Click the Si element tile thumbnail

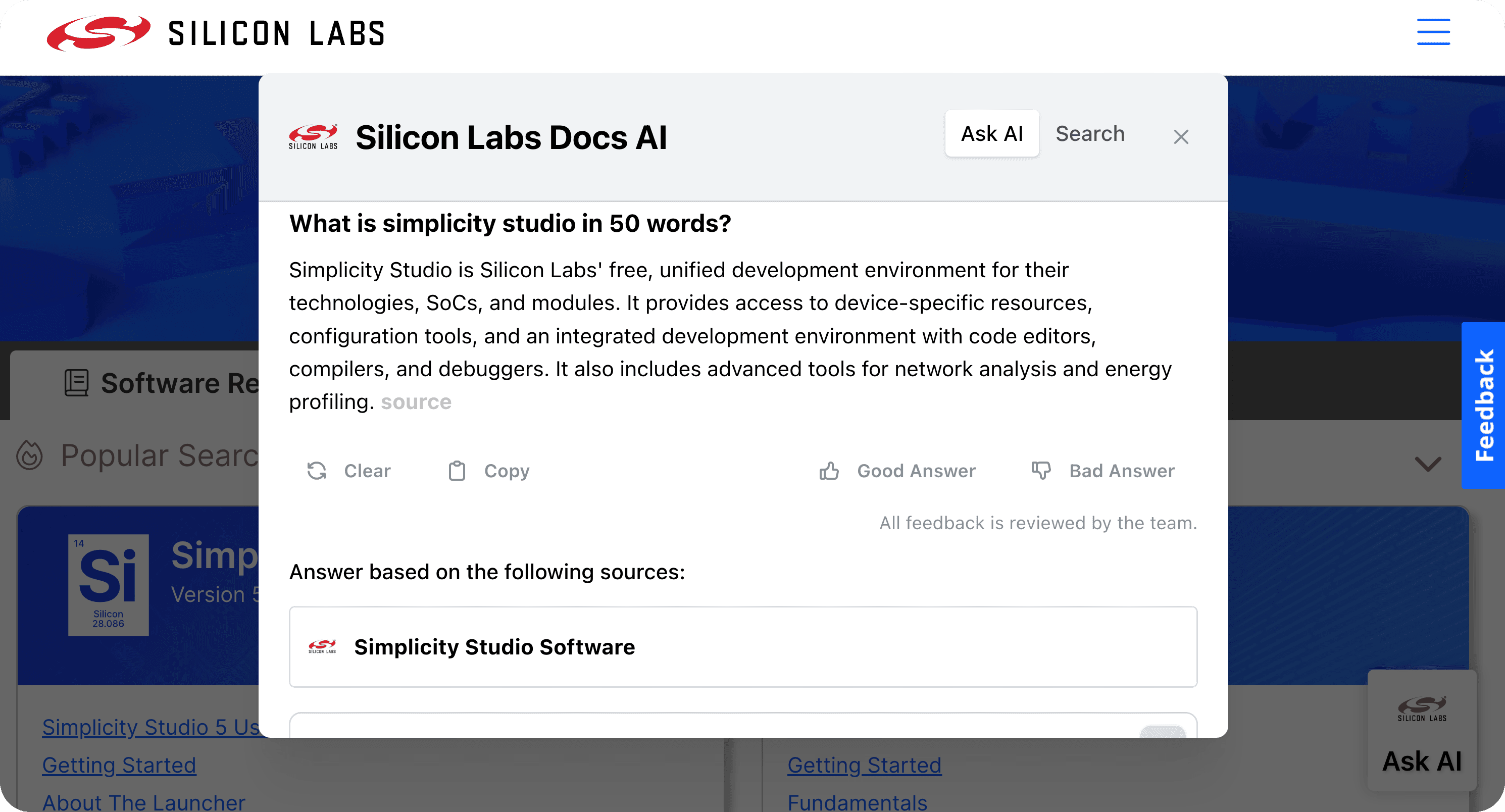point(108,584)
